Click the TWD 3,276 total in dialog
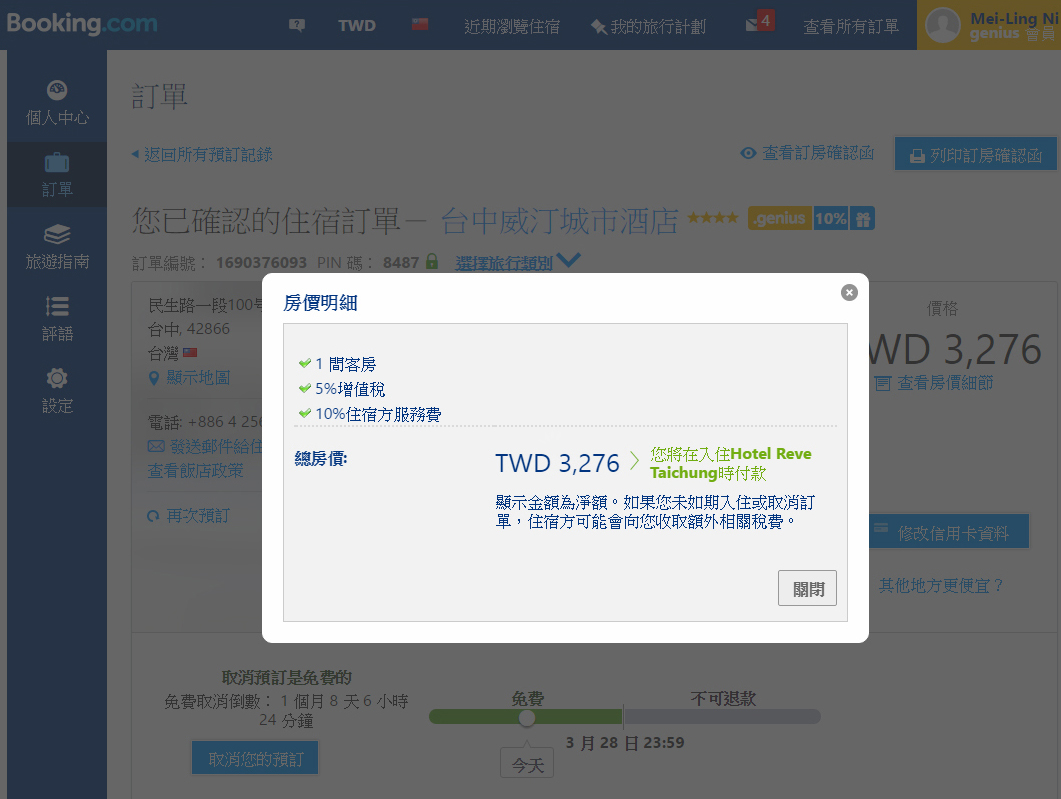The height and width of the screenshot is (799, 1061). coord(557,463)
